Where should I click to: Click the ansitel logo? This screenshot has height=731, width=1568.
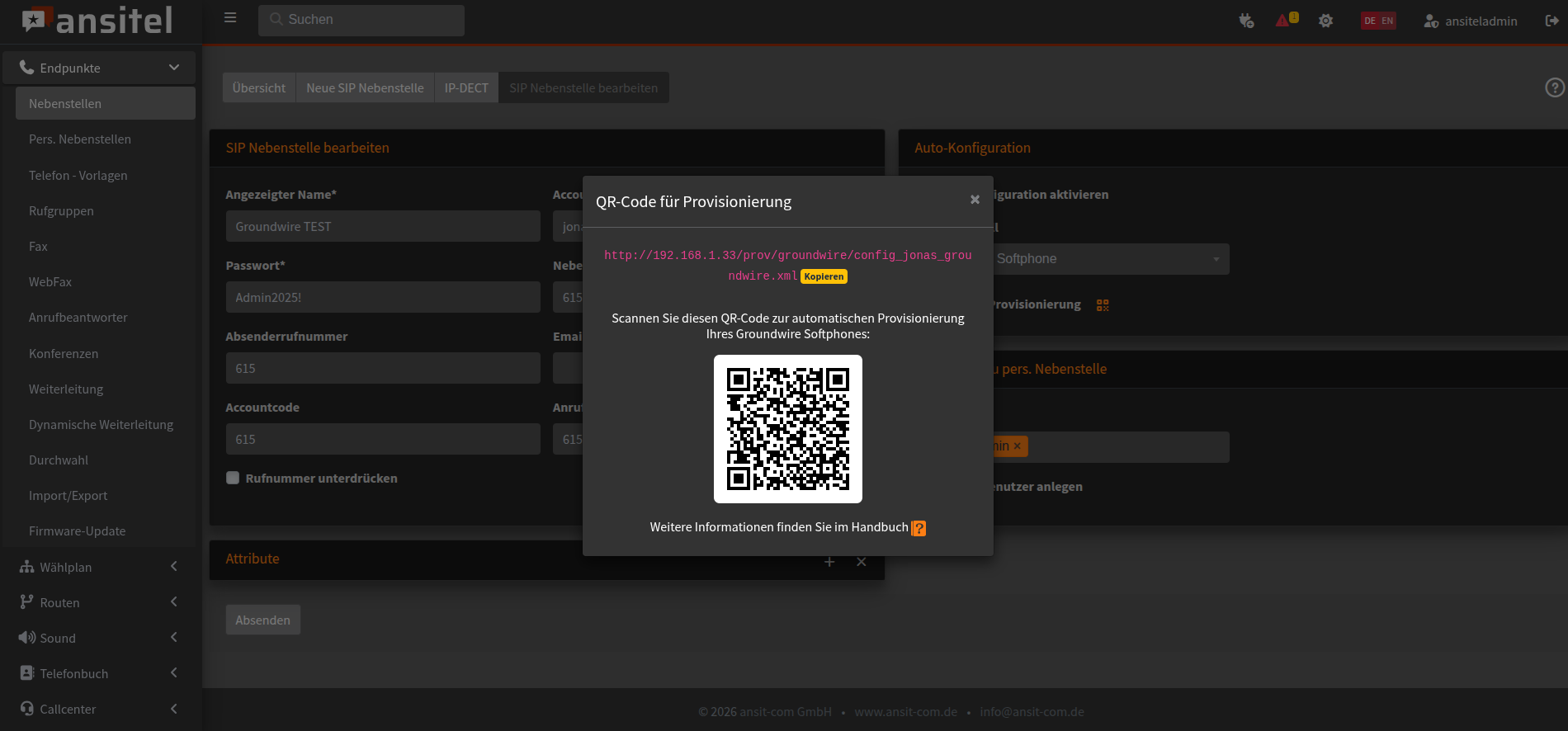[x=97, y=21]
